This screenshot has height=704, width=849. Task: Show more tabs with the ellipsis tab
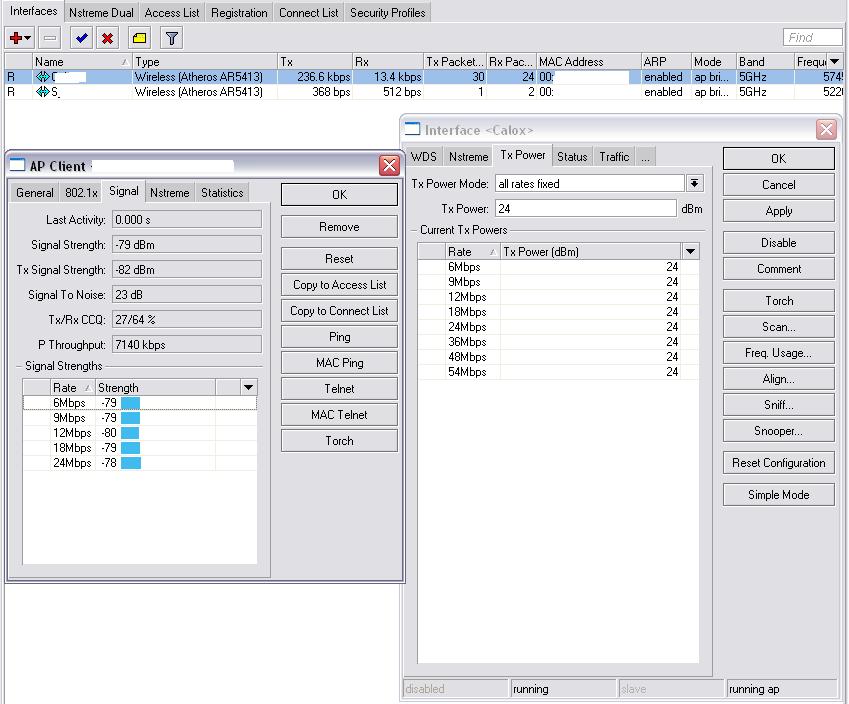tap(646, 157)
